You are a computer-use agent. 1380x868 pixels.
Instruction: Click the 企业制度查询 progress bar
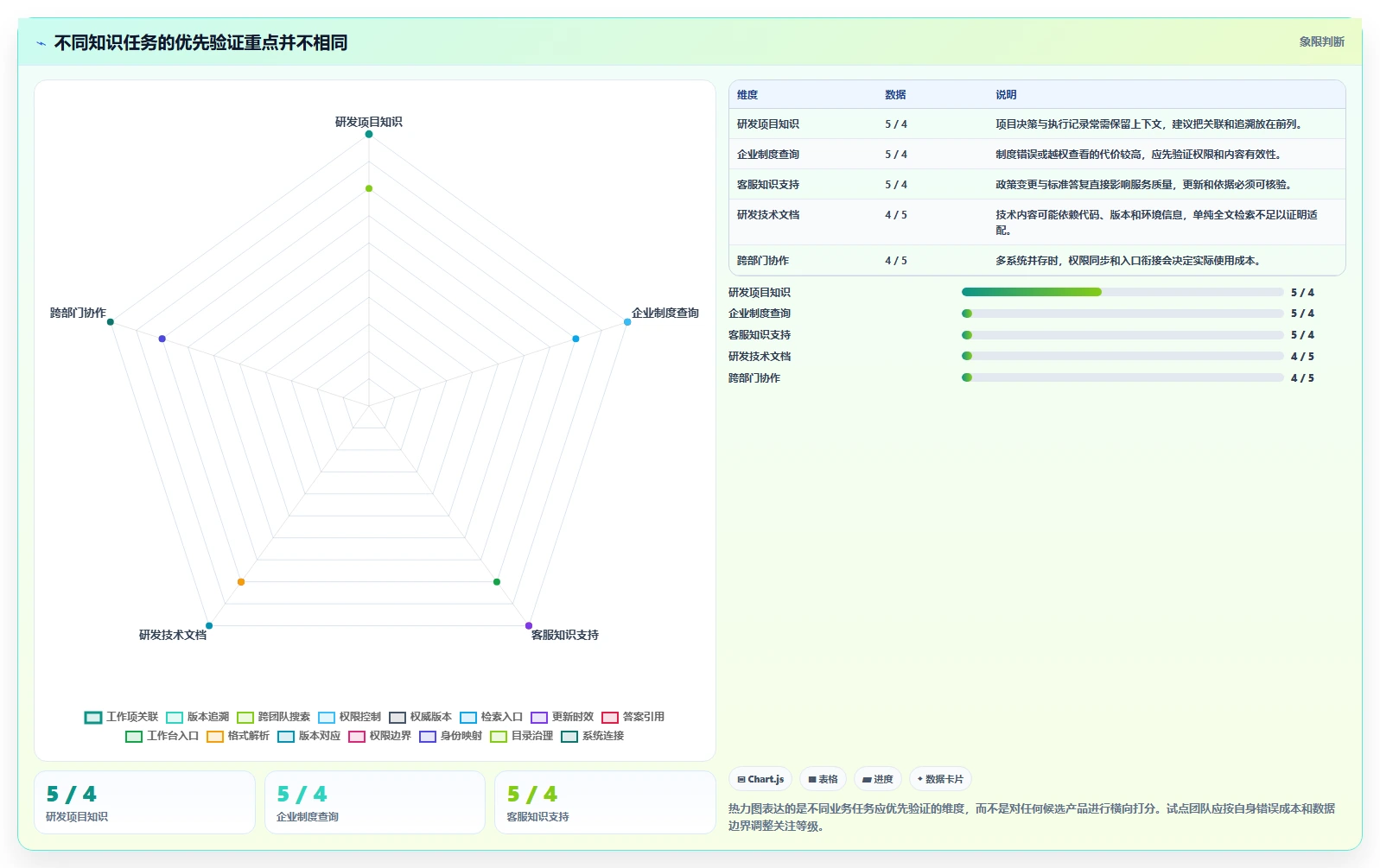click(1122, 314)
